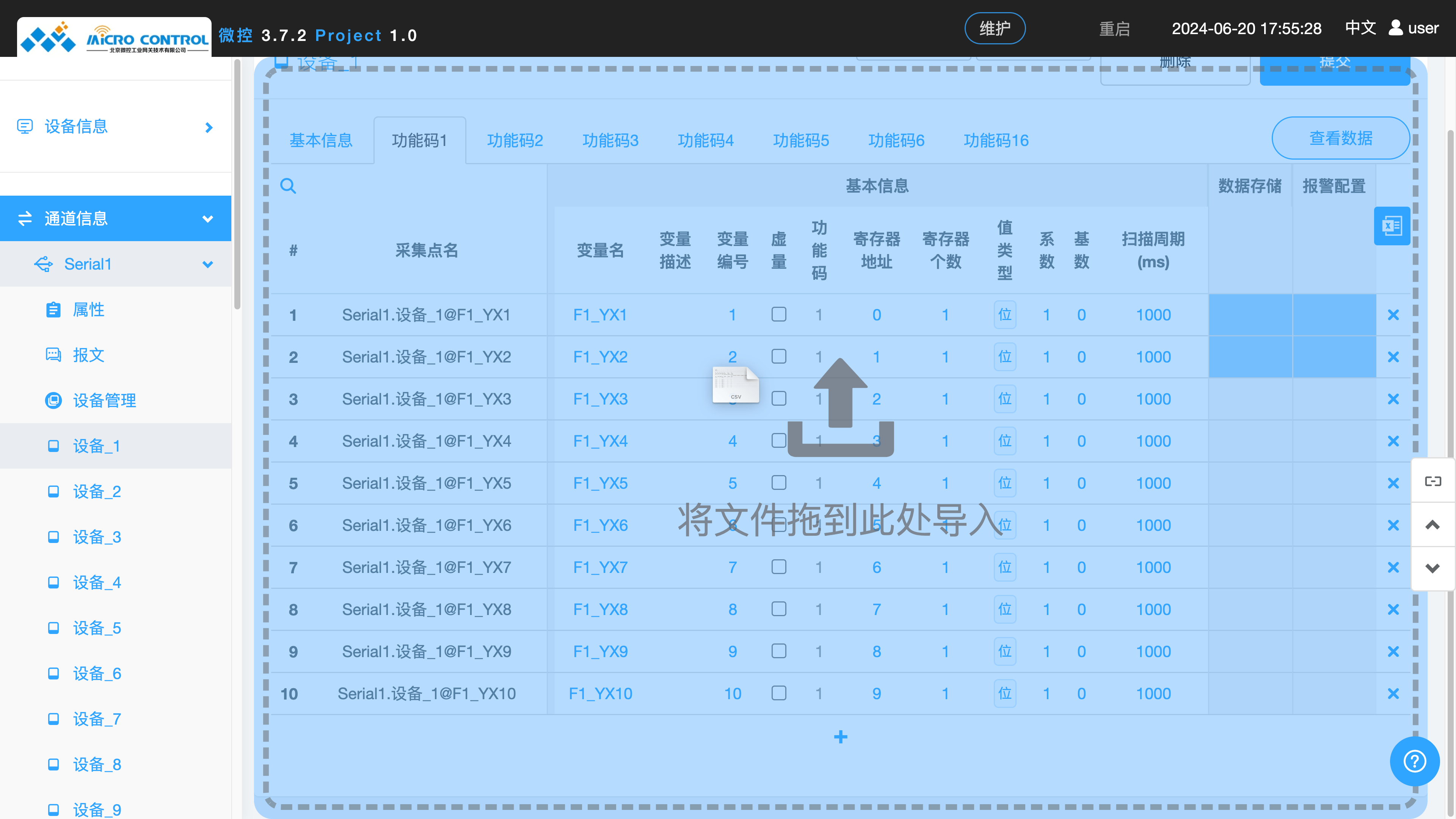This screenshot has height=819, width=1456.
Task: Enable the 虚量 checkbox for F1_YX1
Action: pyautogui.click(x=779, y=315)
